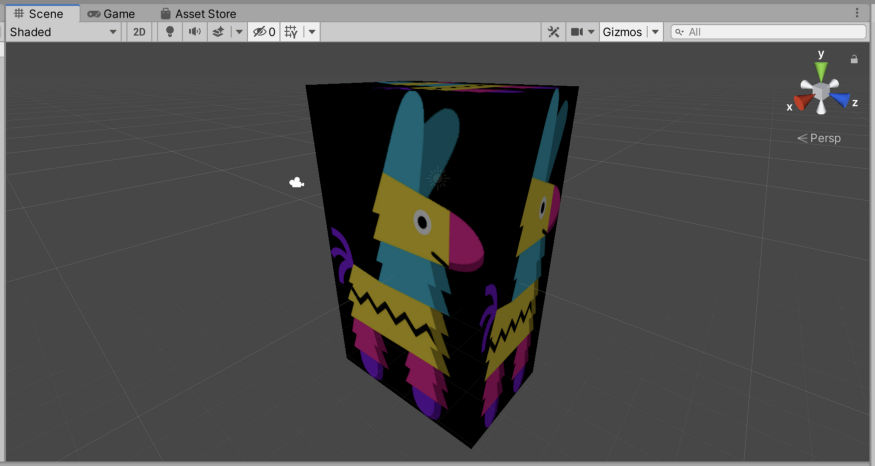
Task: Open the Game tab
Action: [x=112, y=14]
